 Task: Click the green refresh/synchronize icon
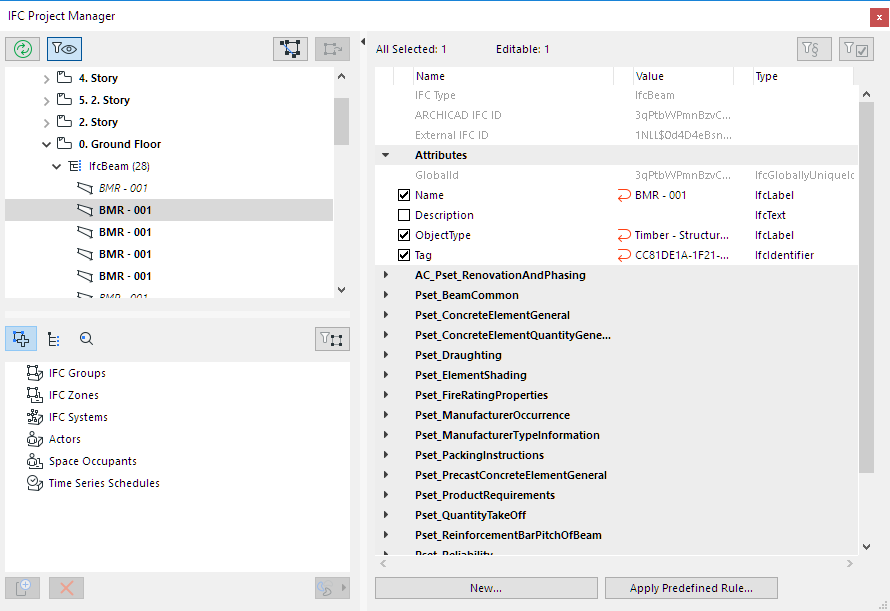point(22,48)
